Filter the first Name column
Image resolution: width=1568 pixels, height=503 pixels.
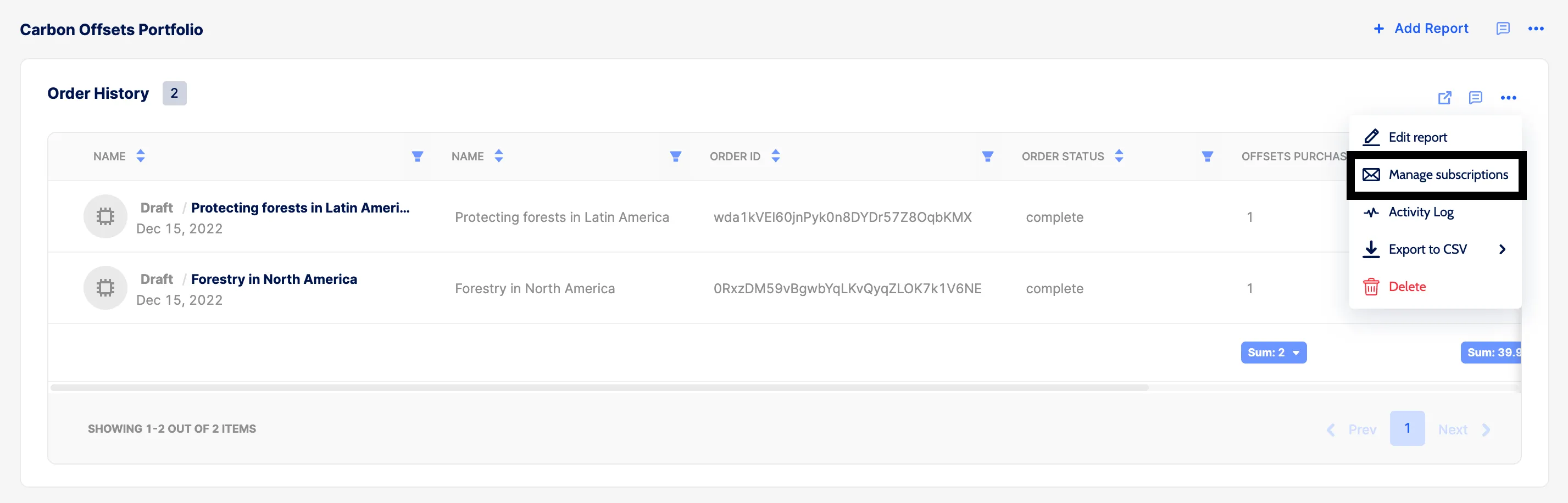(x=418, y=157)
